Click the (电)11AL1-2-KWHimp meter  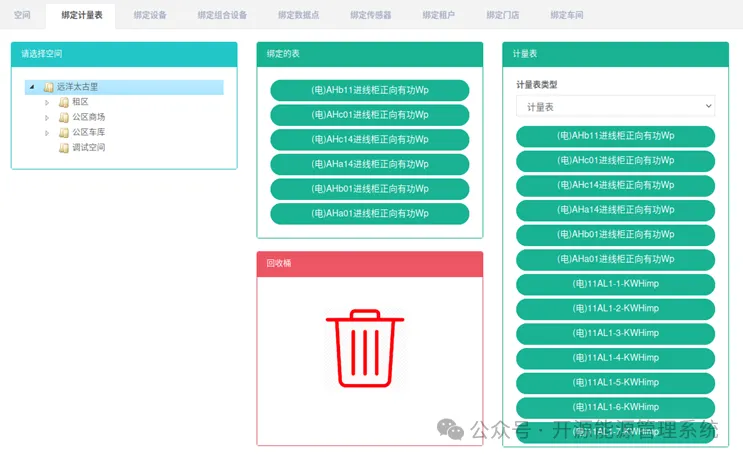[616, 308]
